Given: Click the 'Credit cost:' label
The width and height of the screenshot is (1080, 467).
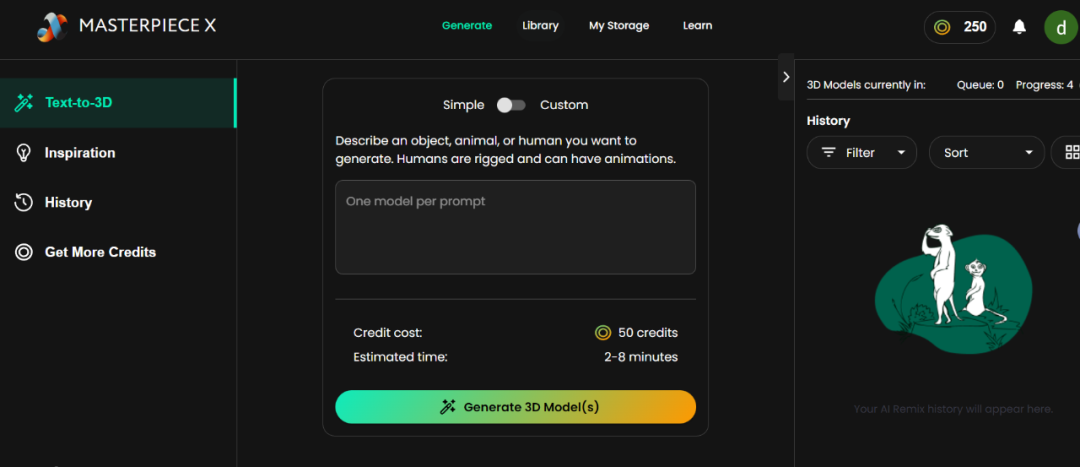Looking at the screenshot, I should point(387,333).
